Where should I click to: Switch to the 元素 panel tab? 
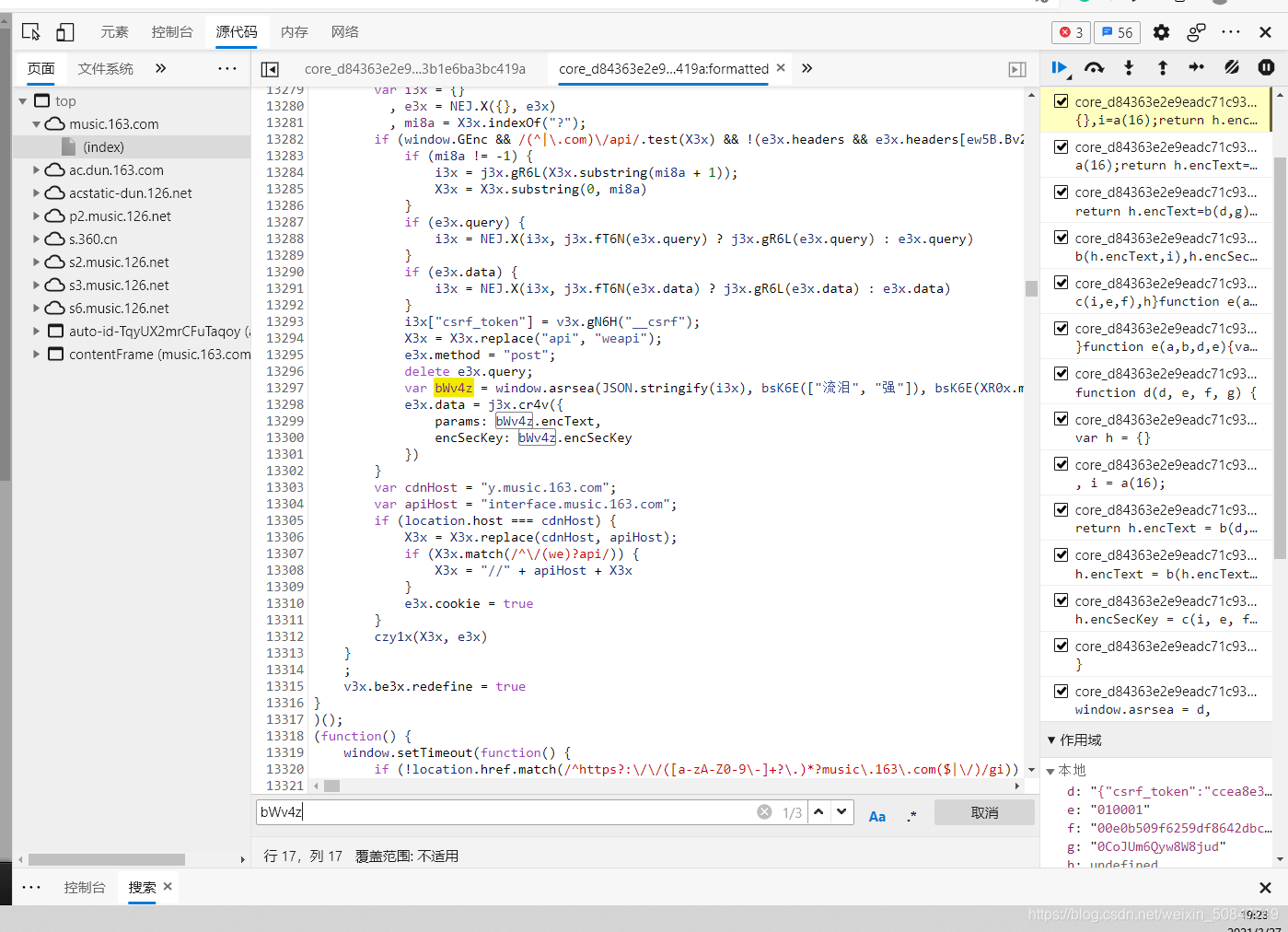point(114,32)
